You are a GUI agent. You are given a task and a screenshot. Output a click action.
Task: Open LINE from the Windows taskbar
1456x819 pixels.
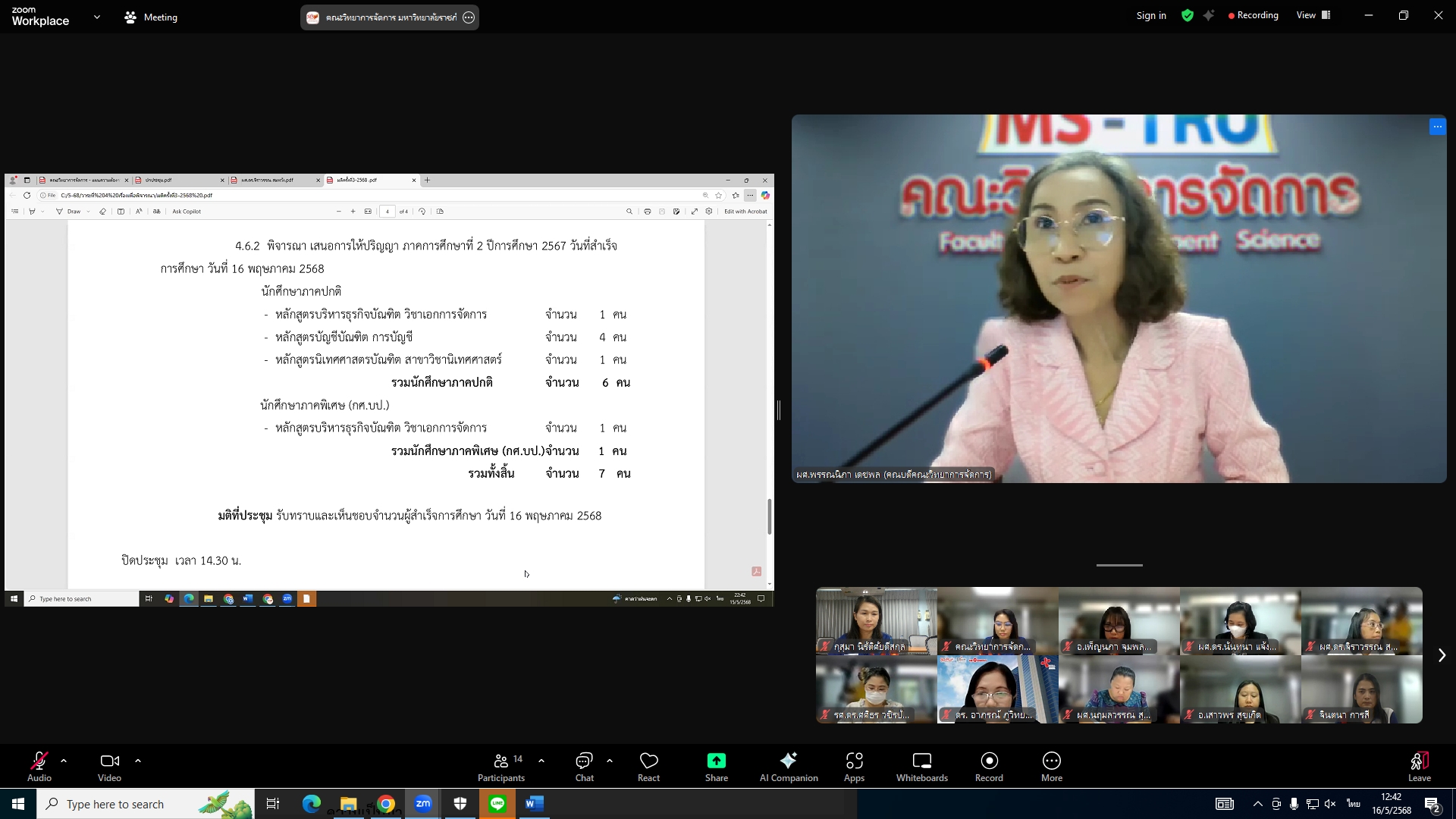[497, 804]
